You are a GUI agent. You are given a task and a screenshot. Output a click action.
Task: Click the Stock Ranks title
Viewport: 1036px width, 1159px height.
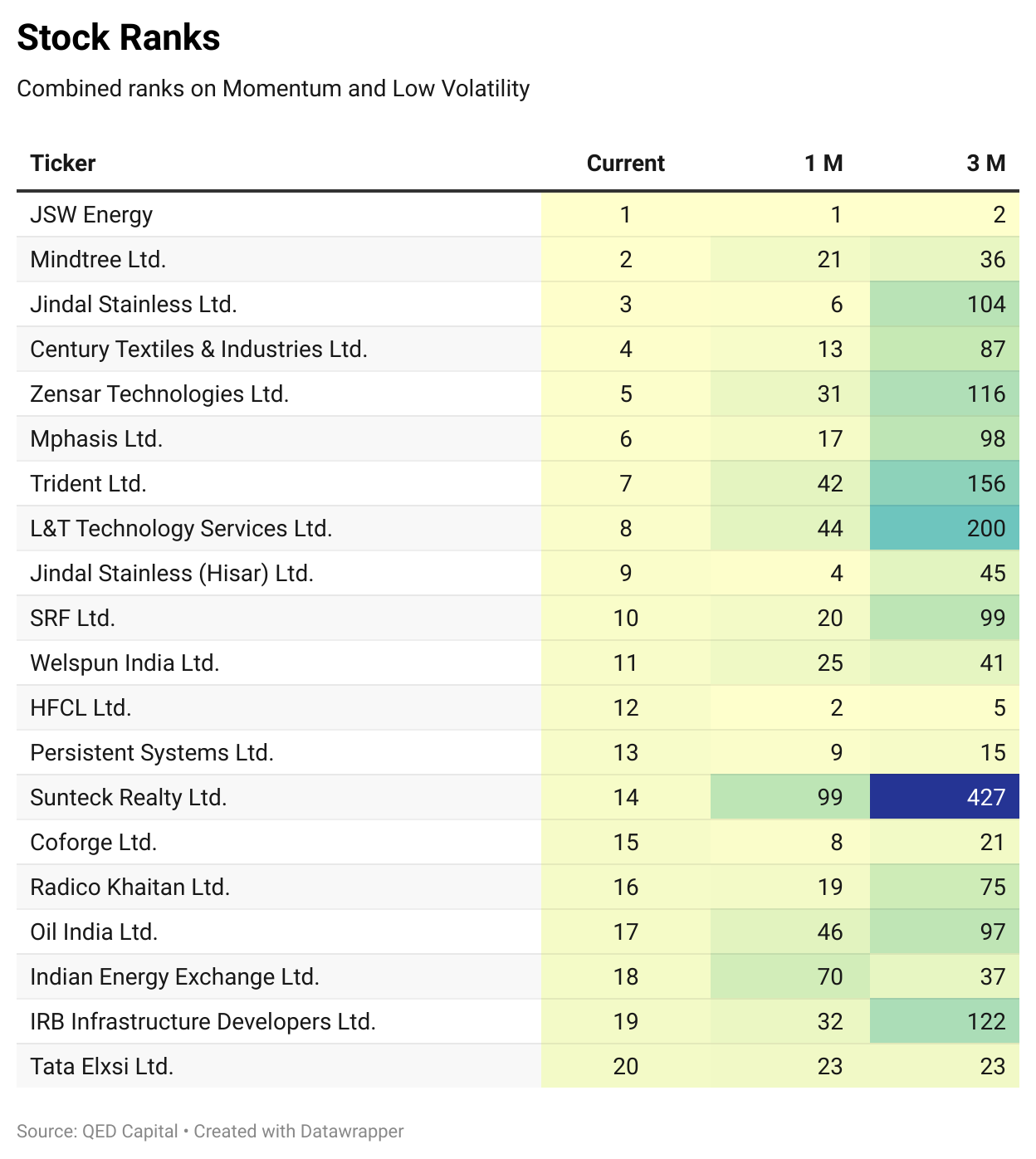coord(119,37)
